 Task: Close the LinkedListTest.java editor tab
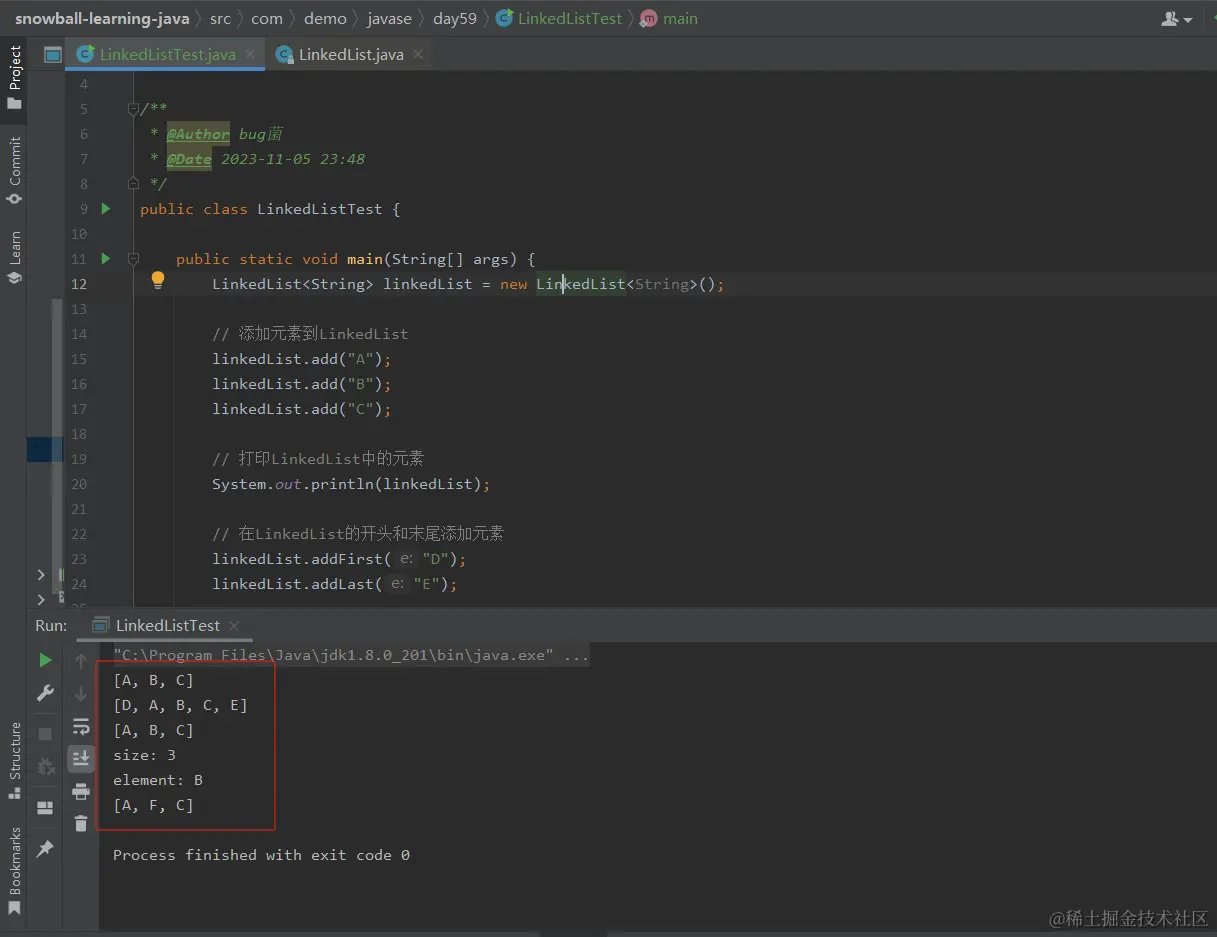click(250, 54)
